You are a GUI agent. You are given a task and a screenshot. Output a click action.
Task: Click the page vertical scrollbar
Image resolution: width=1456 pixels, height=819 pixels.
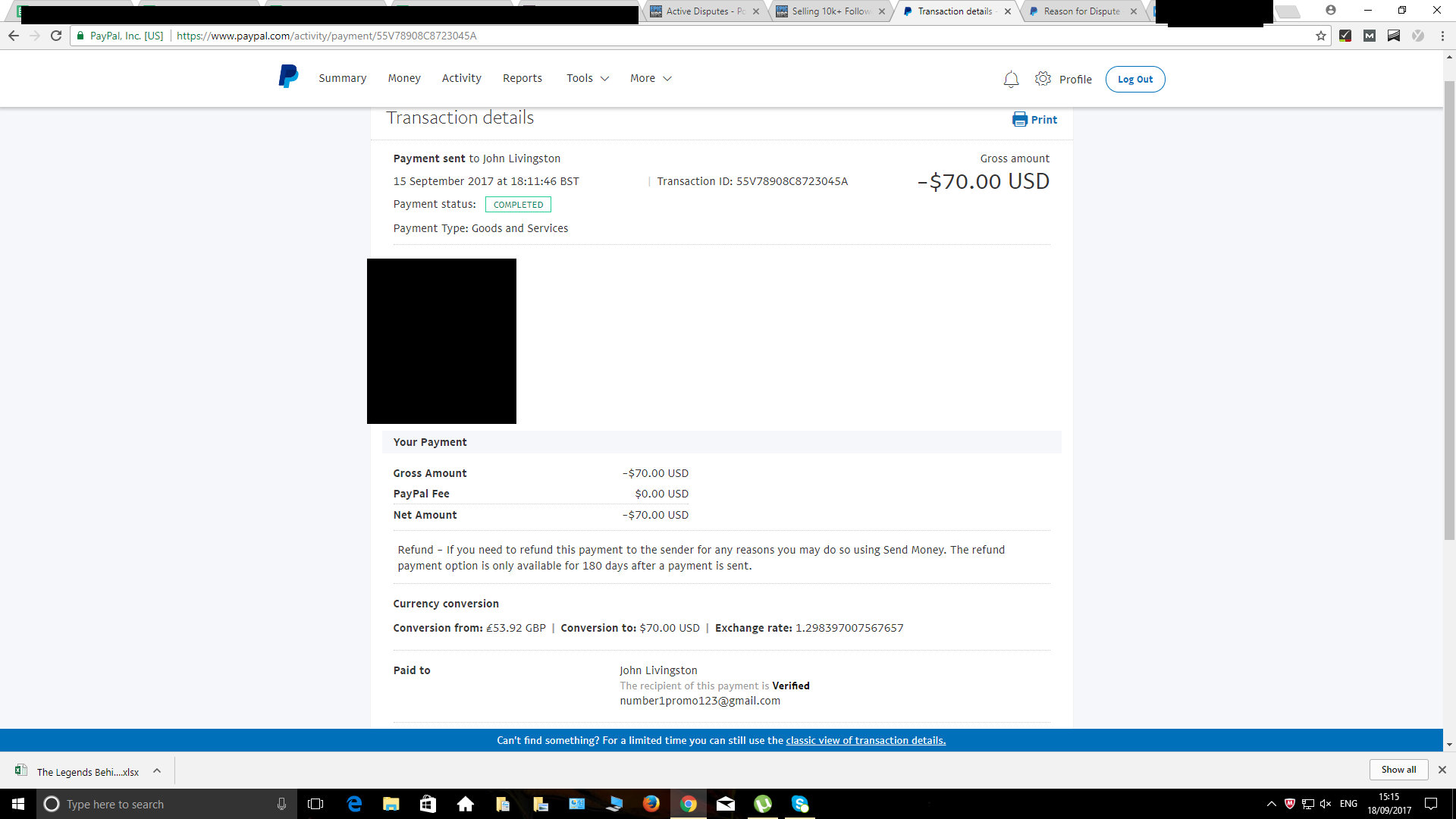click(1449, 311)
